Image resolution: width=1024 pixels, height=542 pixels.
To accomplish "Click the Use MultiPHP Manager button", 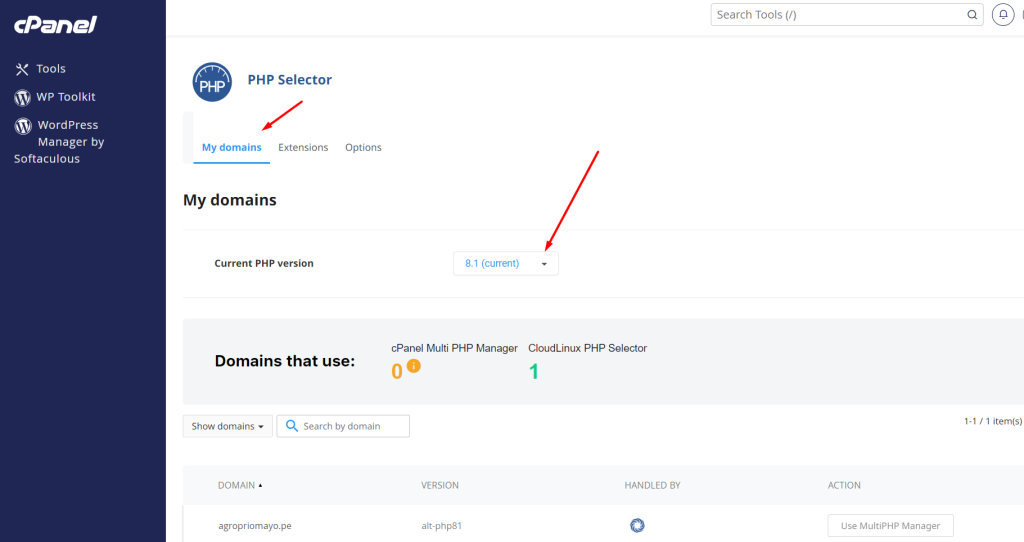I will 890,526.
